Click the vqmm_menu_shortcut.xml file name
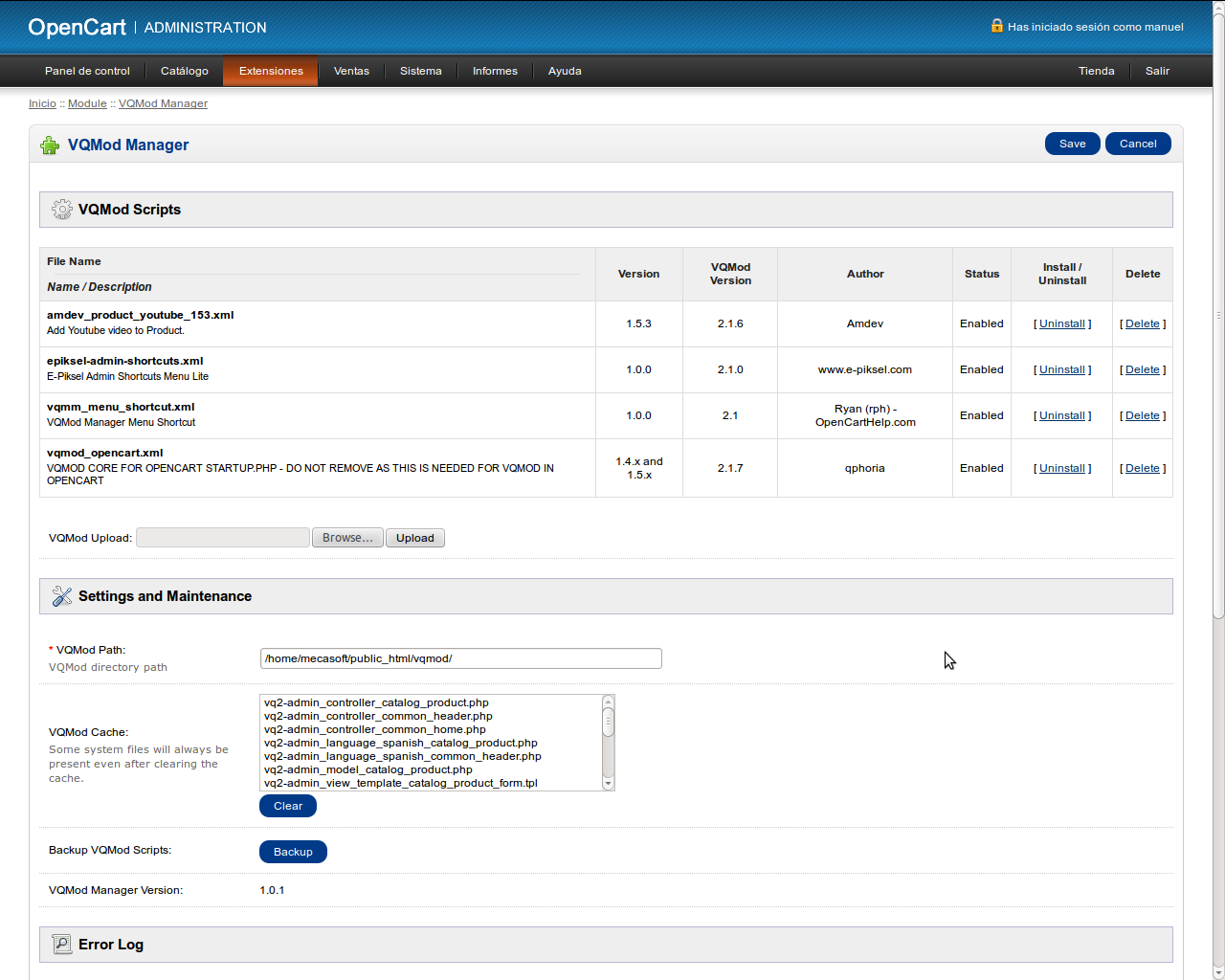 click(x=121, y=407)
